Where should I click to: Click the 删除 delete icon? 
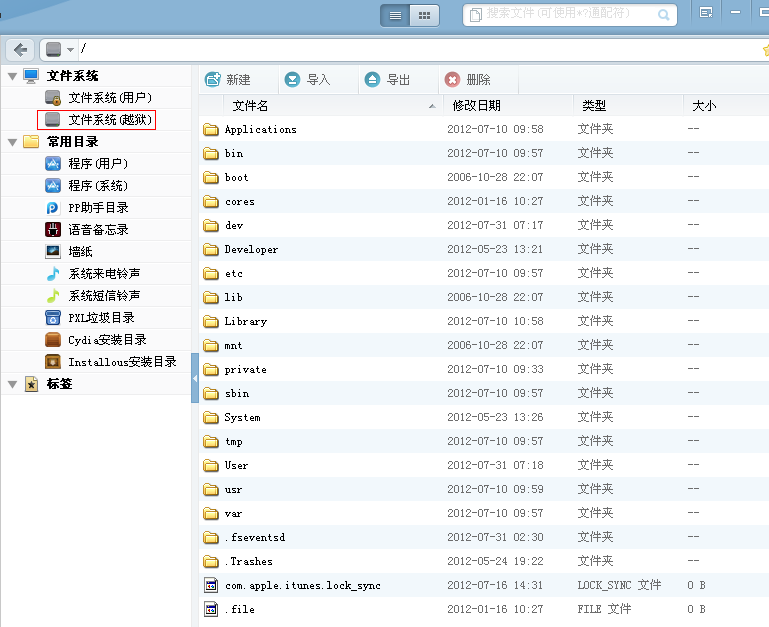tap(453, 80)
